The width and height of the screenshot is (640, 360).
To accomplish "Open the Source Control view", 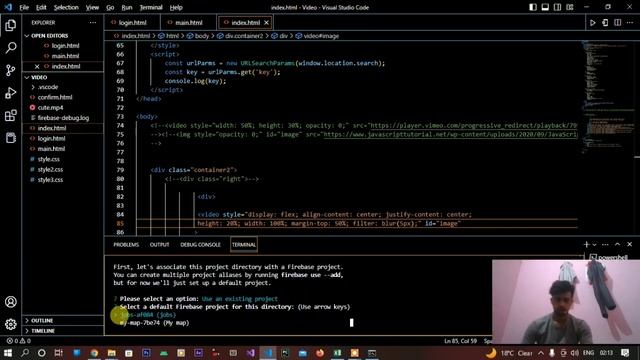I will (11, 70).
